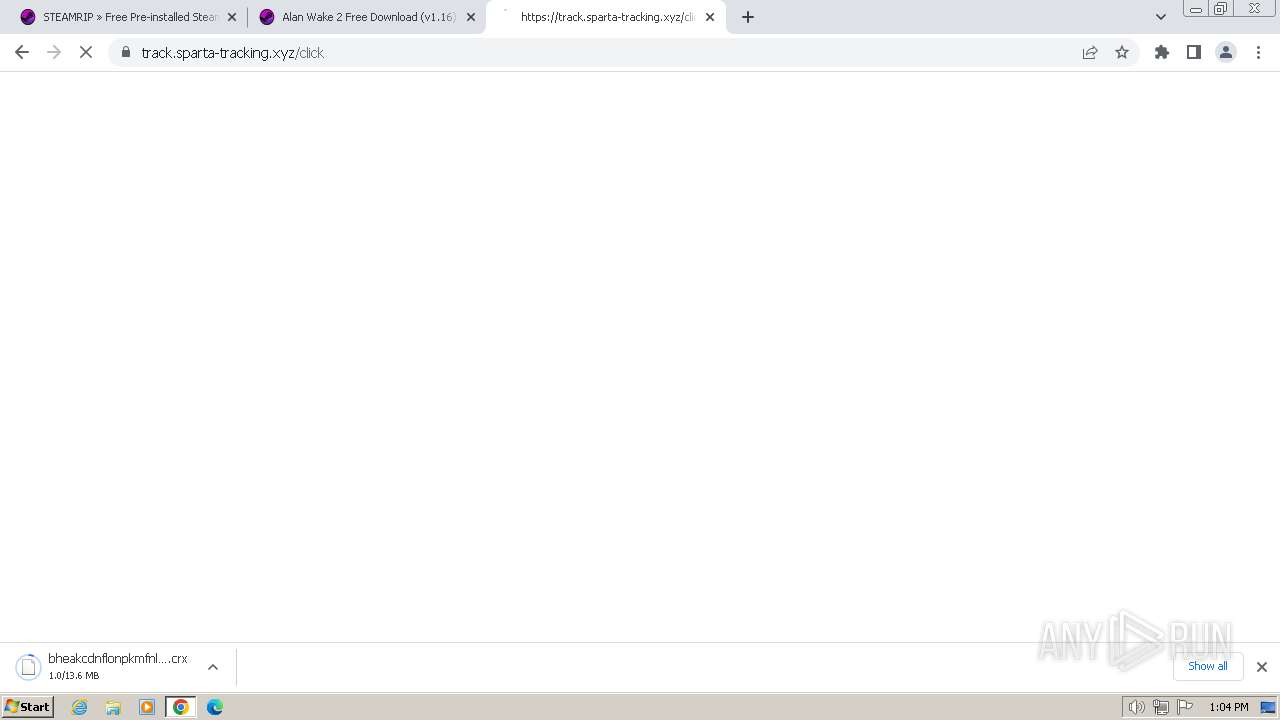This screenshot has width=1280, height=720.
Task: Click the forward navigation arrow
Action: click(x=54, y=52)
